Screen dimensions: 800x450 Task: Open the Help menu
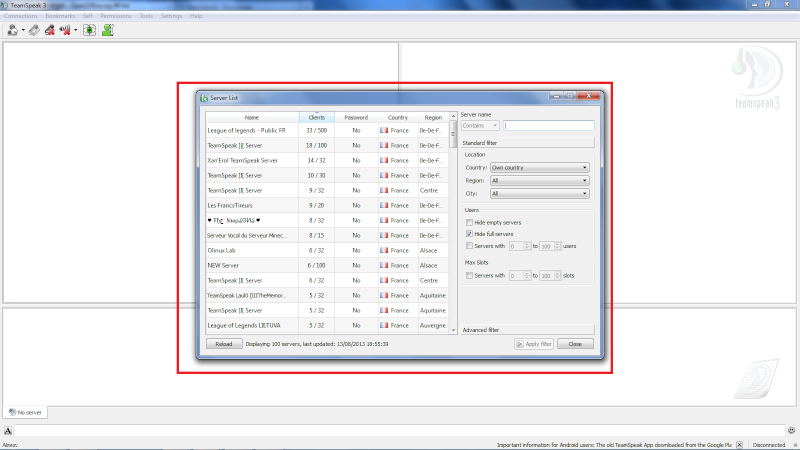pyautogui.click(x=196, y=16)
